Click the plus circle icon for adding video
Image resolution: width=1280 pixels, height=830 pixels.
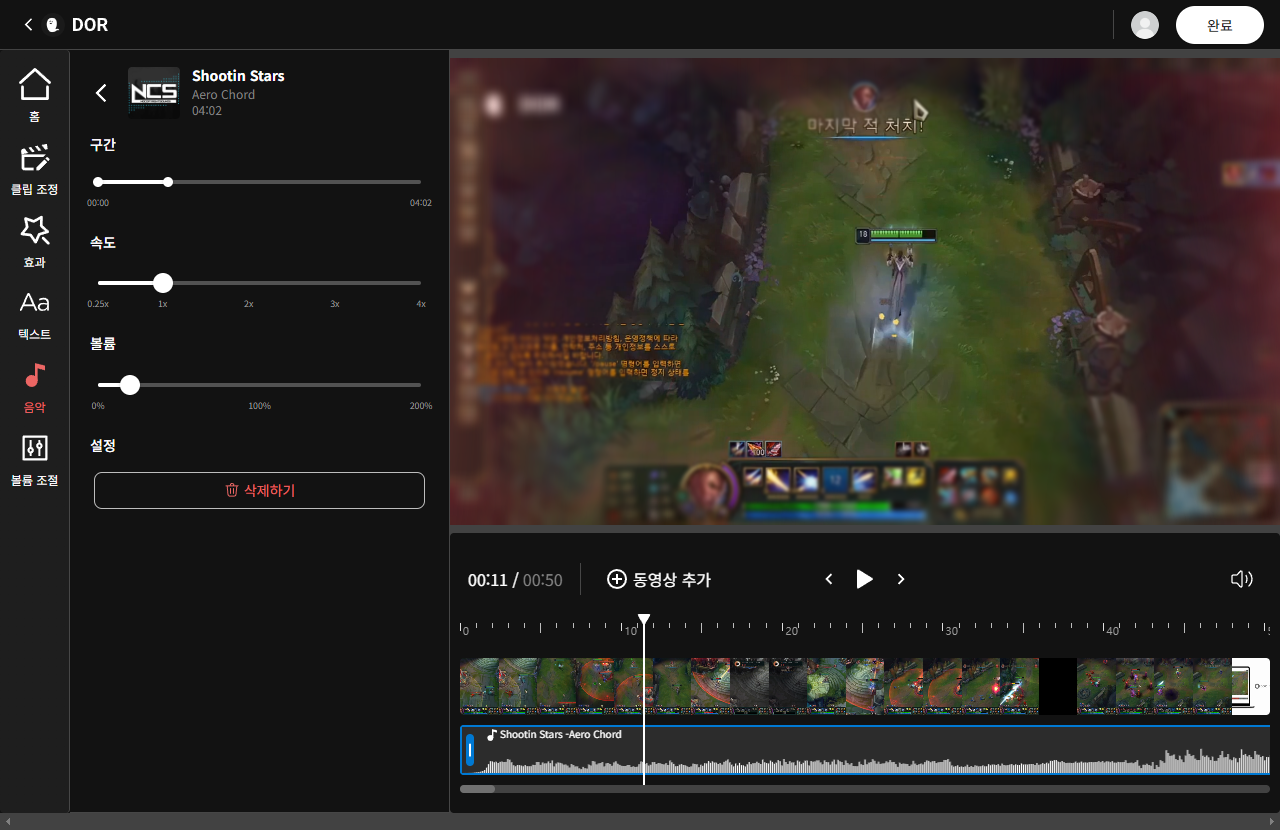coord(617,579)
